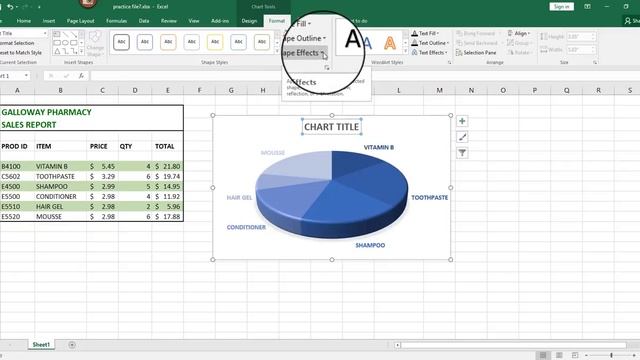Open the Chart Tools Design tab
Screen dimensions: 640x360
click(x=249, y=21)
